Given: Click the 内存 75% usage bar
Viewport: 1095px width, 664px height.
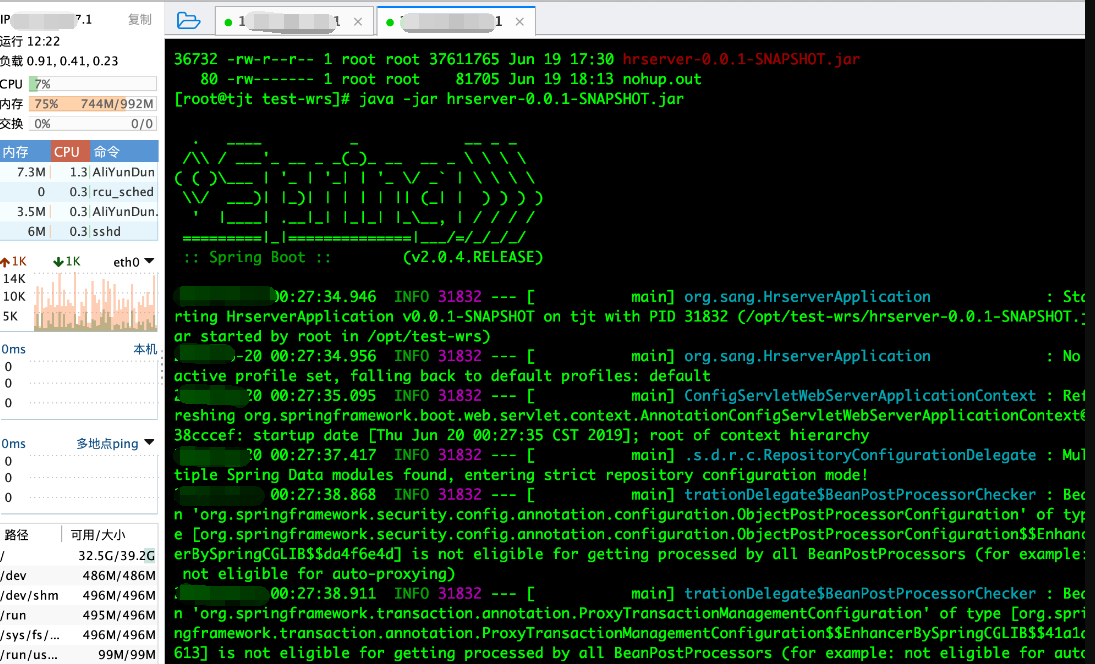Looking at the screenshot, I should coord(92,103).
